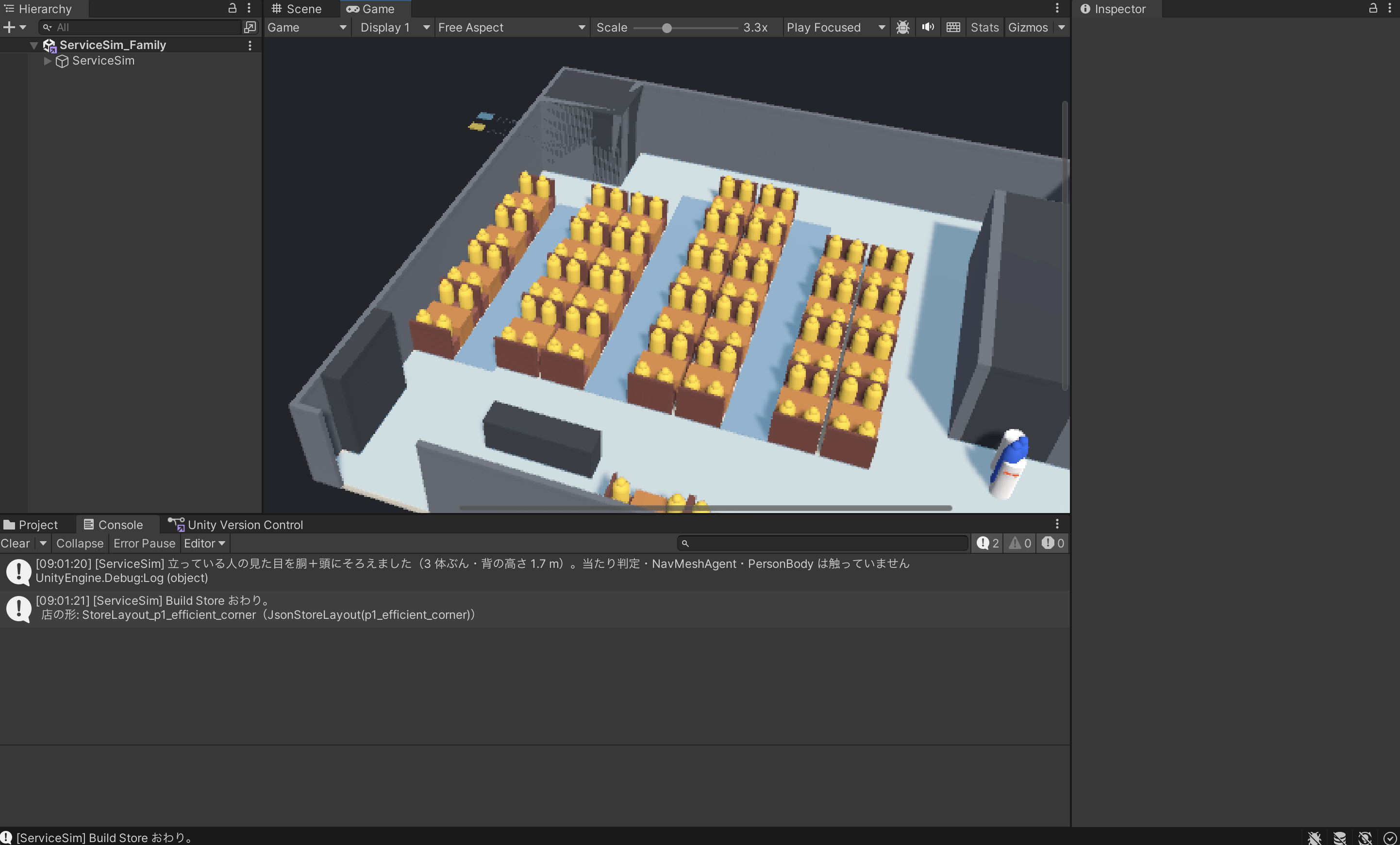The height and width of the screenshot is (845, 1400).
Task: Toggle the keyboard shortcuts icon in Game view
Action: click(x=953, y=27)
